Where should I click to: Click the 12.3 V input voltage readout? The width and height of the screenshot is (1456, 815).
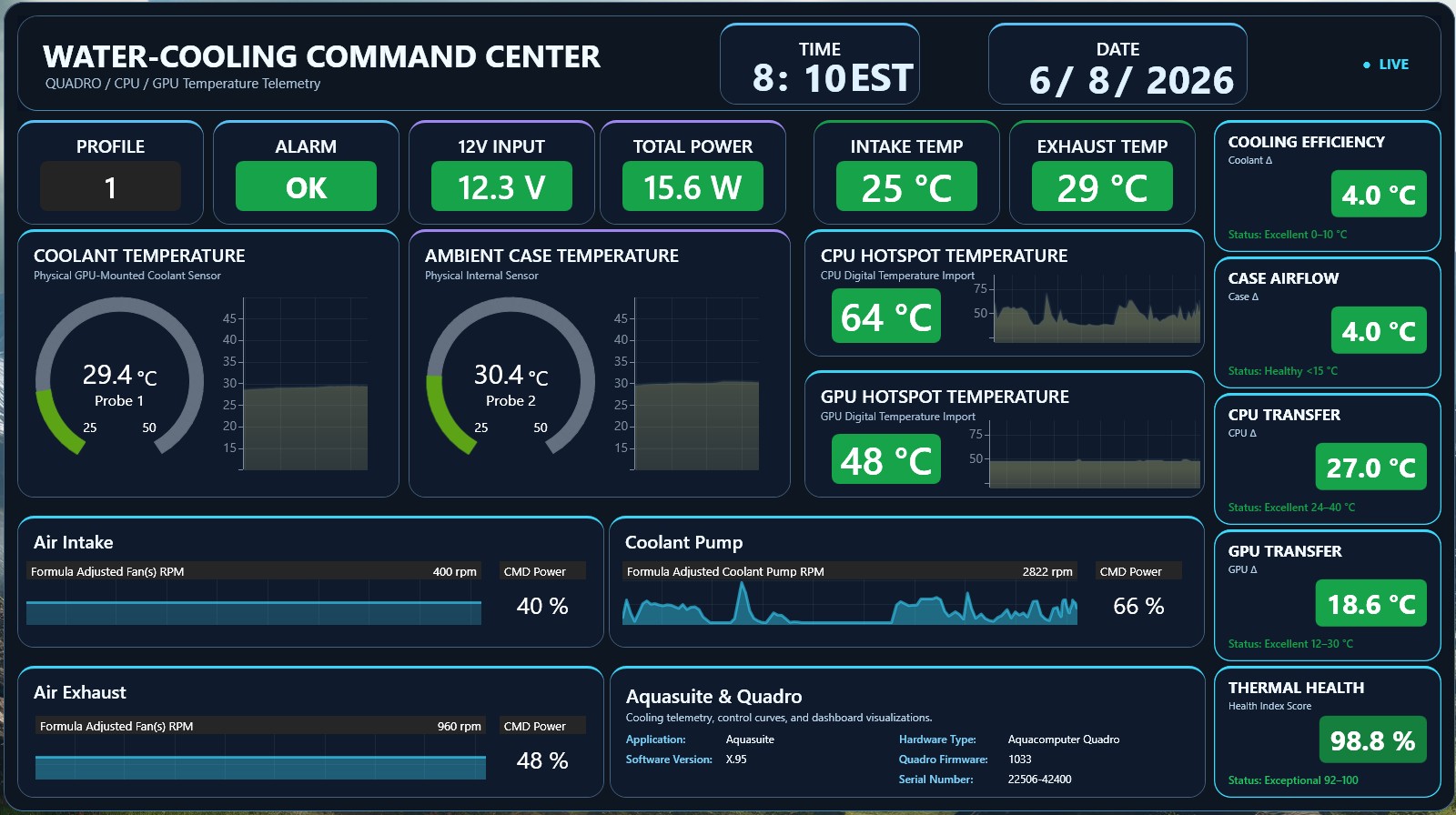pos(501,186)
